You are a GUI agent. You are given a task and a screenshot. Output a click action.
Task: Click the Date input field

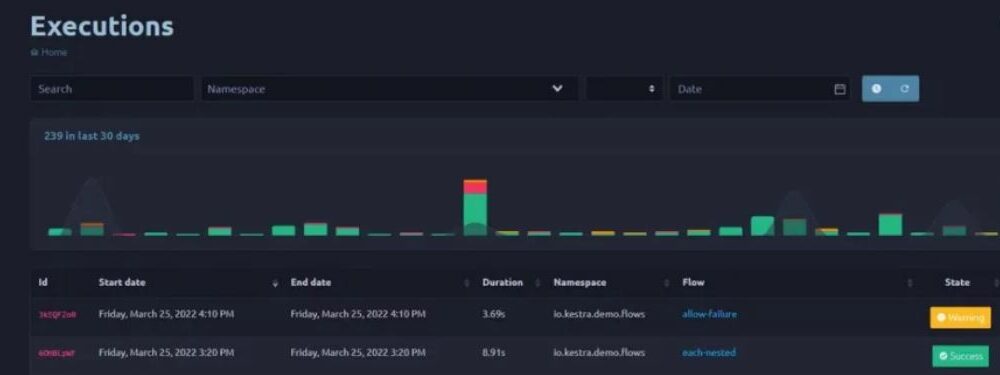[760, 89]
